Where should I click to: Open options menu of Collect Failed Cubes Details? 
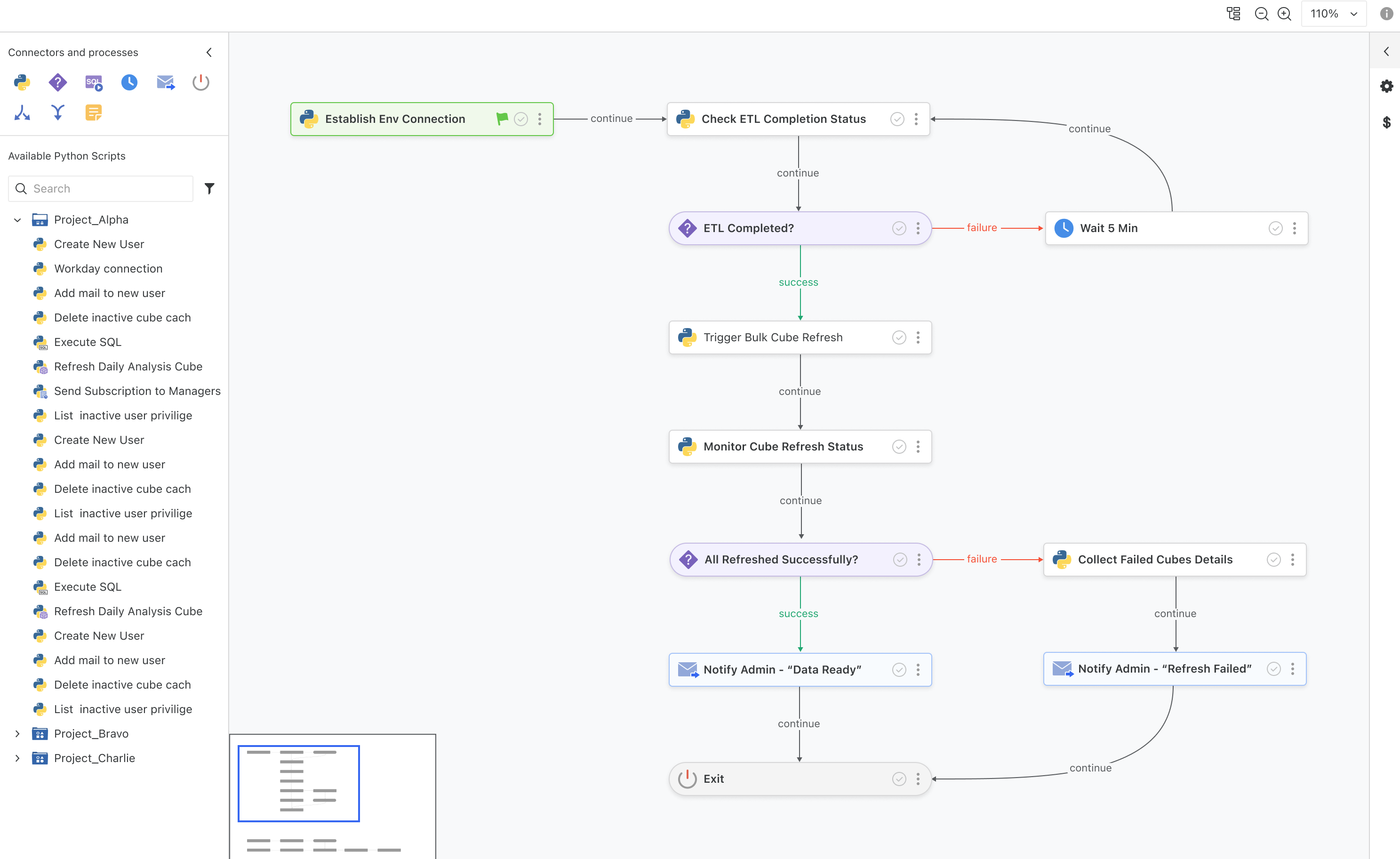click(x=1293, y=560)
